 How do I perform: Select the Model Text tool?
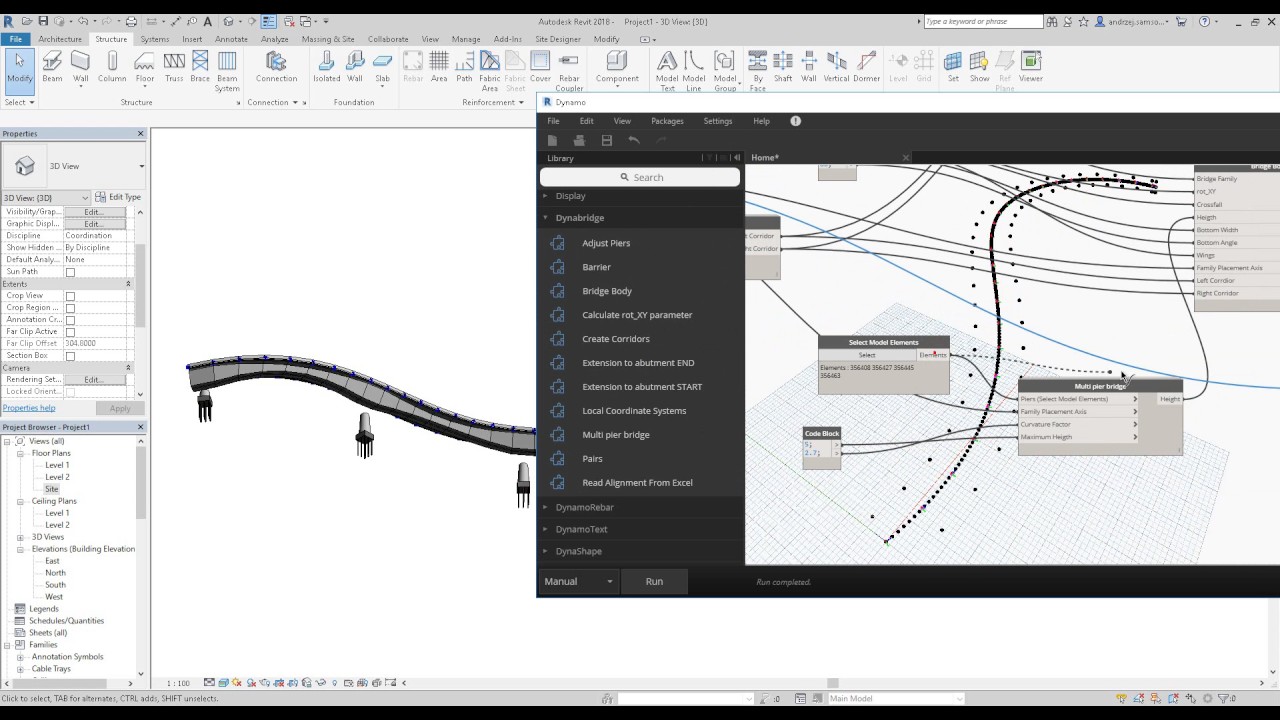pos(667,71)
